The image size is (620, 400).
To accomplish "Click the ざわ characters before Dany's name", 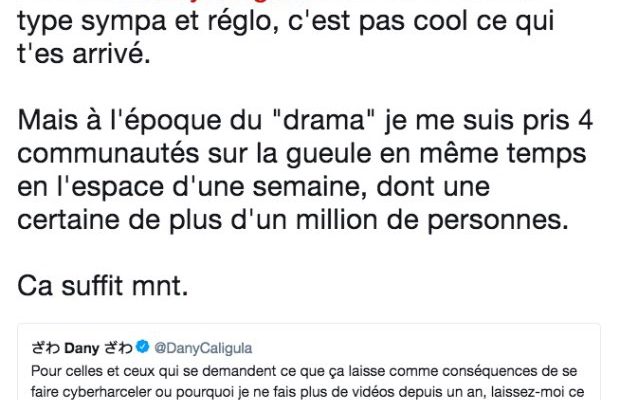I will [46, 348].
